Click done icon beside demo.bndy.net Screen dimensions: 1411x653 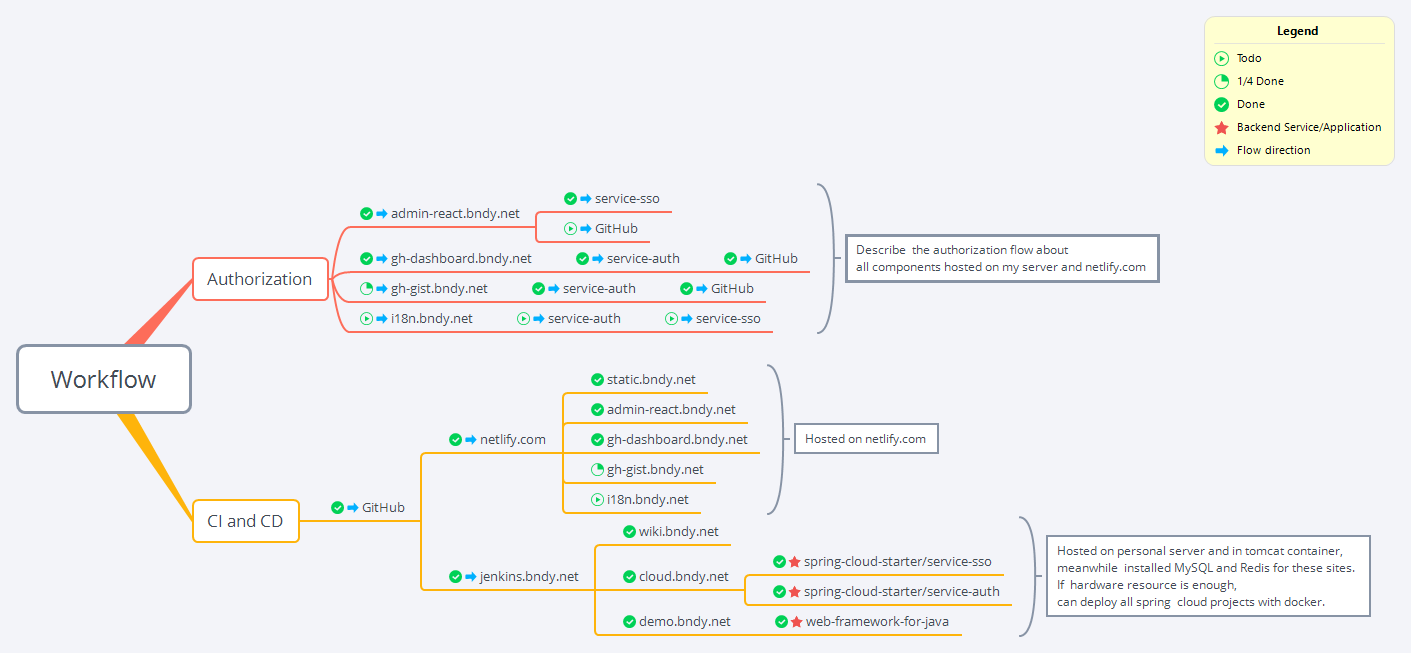[x=629, y=621]
